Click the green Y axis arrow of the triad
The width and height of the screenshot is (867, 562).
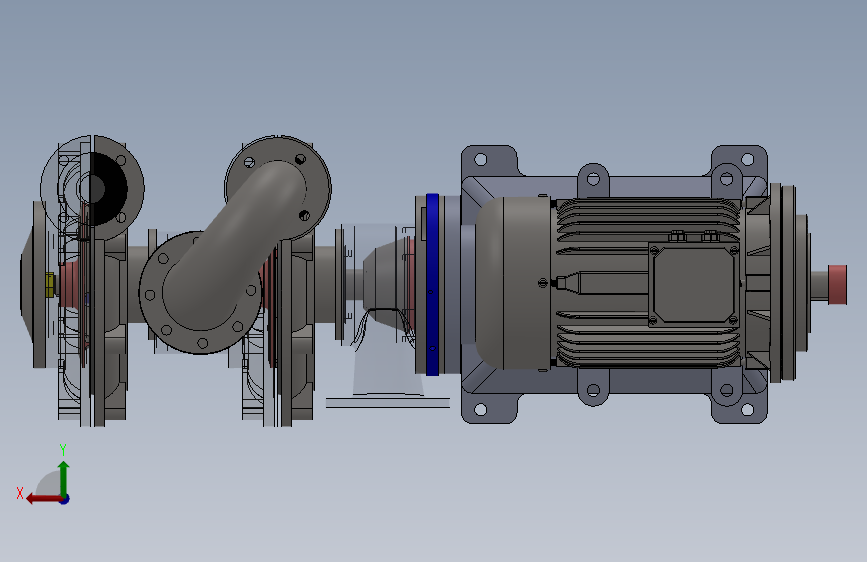pos(64,479)
